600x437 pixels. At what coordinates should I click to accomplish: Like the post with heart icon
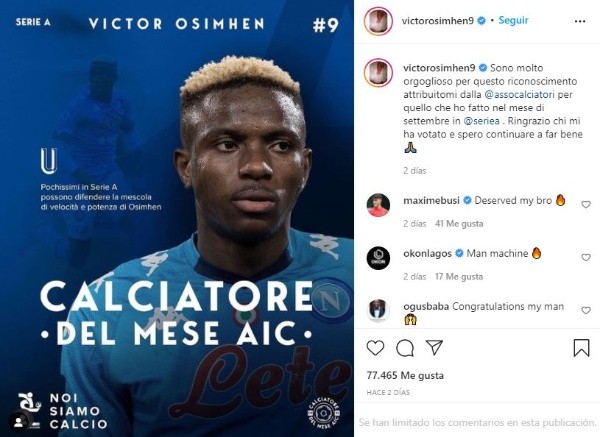pyautogui.click(x=375, y=348)
